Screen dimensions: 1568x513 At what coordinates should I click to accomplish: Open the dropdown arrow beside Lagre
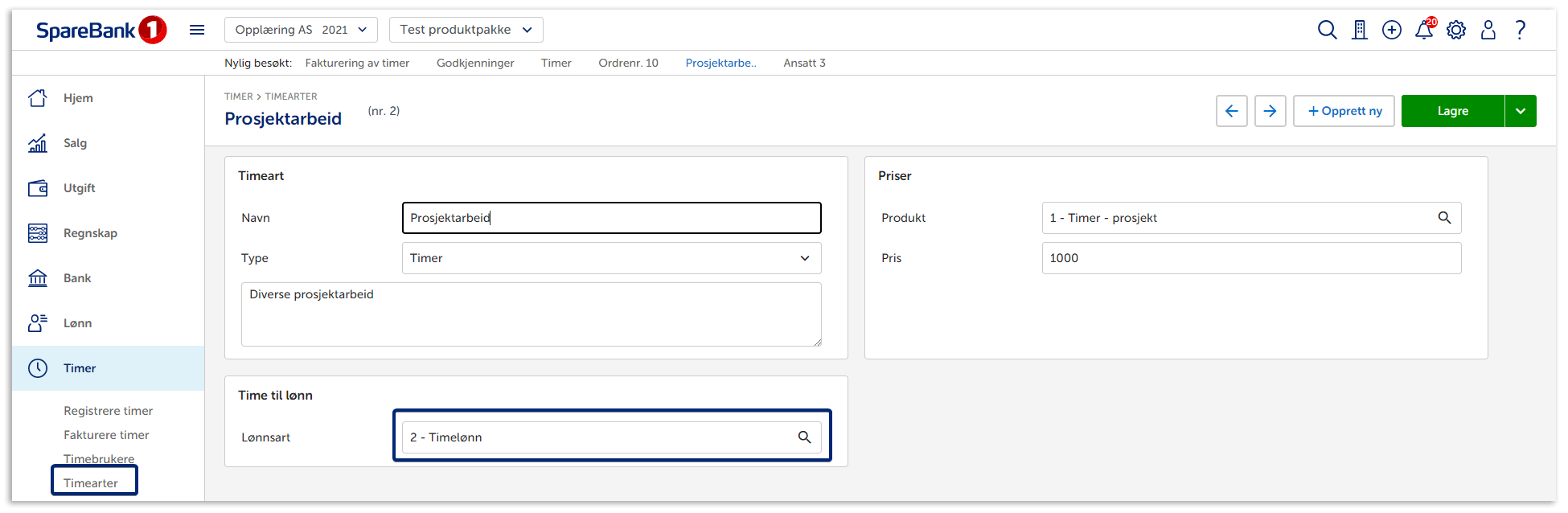[1521, 111]
